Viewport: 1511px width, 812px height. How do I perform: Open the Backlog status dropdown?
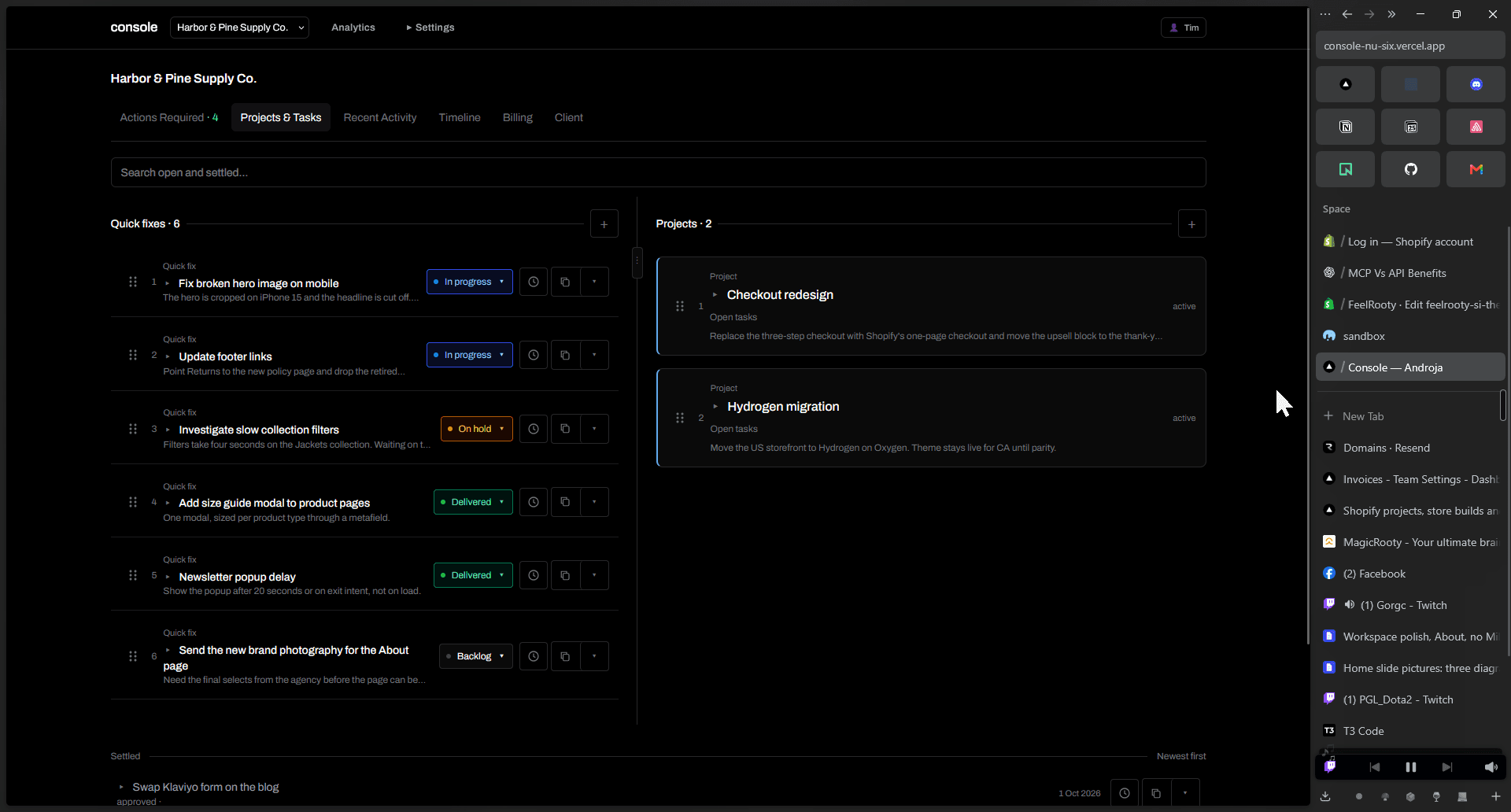pos(476,656)
